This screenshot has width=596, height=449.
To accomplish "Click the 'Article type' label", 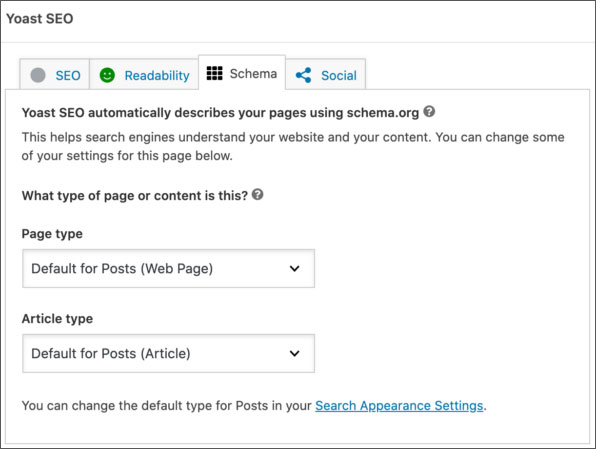I will point(57,318).
